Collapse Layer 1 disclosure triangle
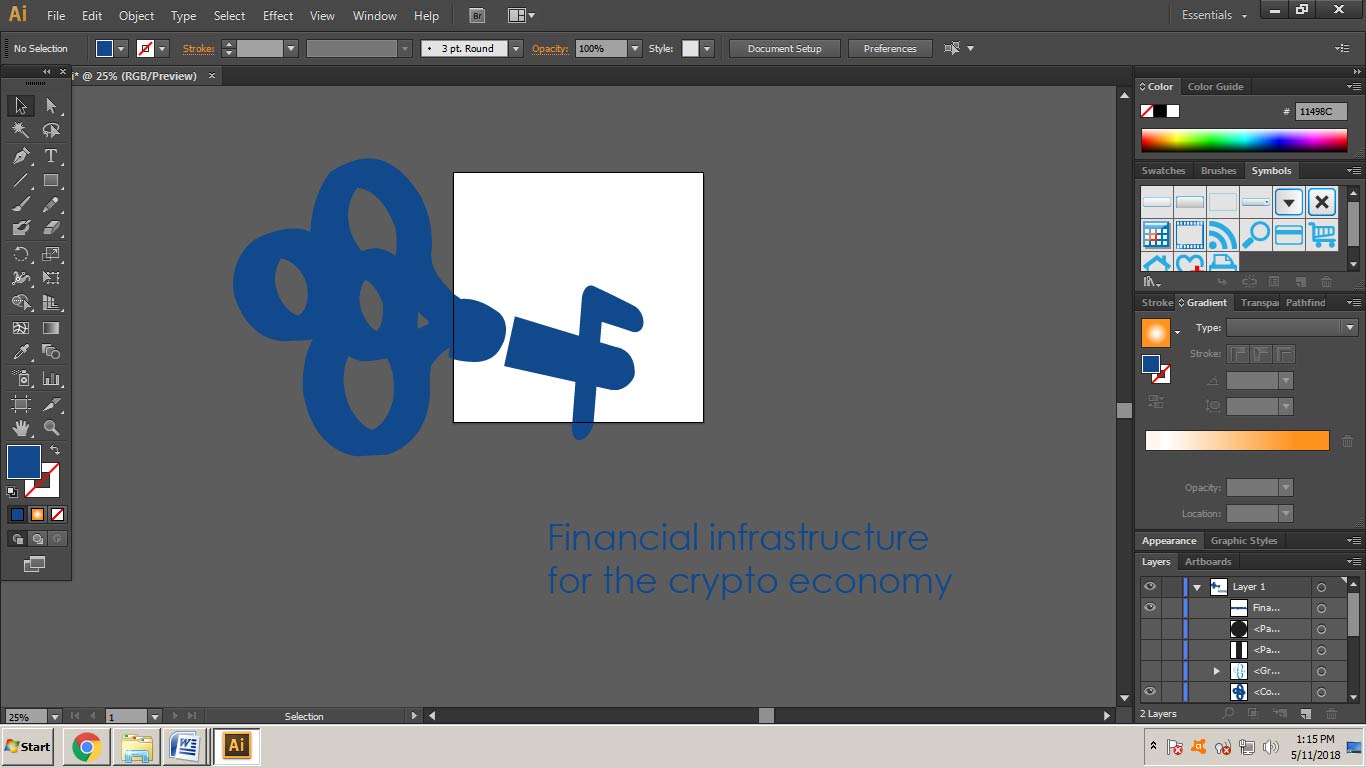Viewport: 1366px width, 768px height. [1197, 587]
